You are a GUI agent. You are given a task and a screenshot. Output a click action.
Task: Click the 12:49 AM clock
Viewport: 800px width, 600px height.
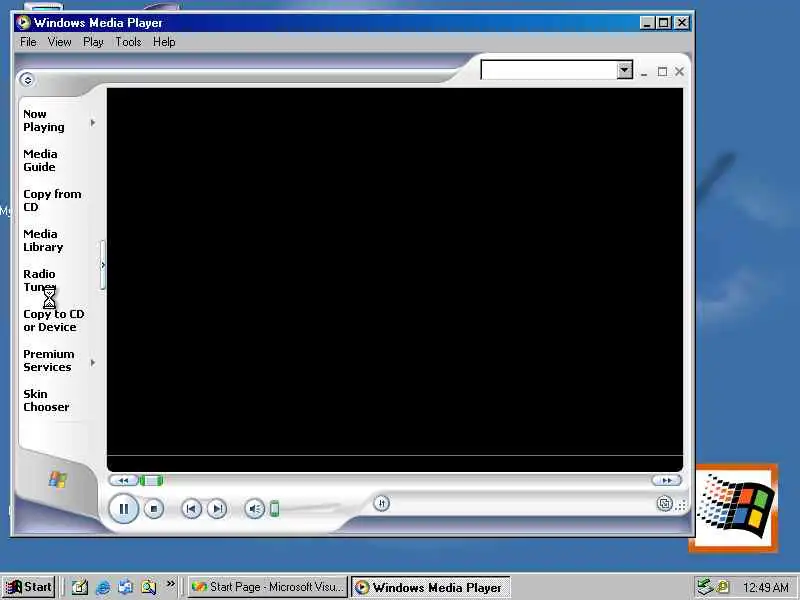pos(765,587)
